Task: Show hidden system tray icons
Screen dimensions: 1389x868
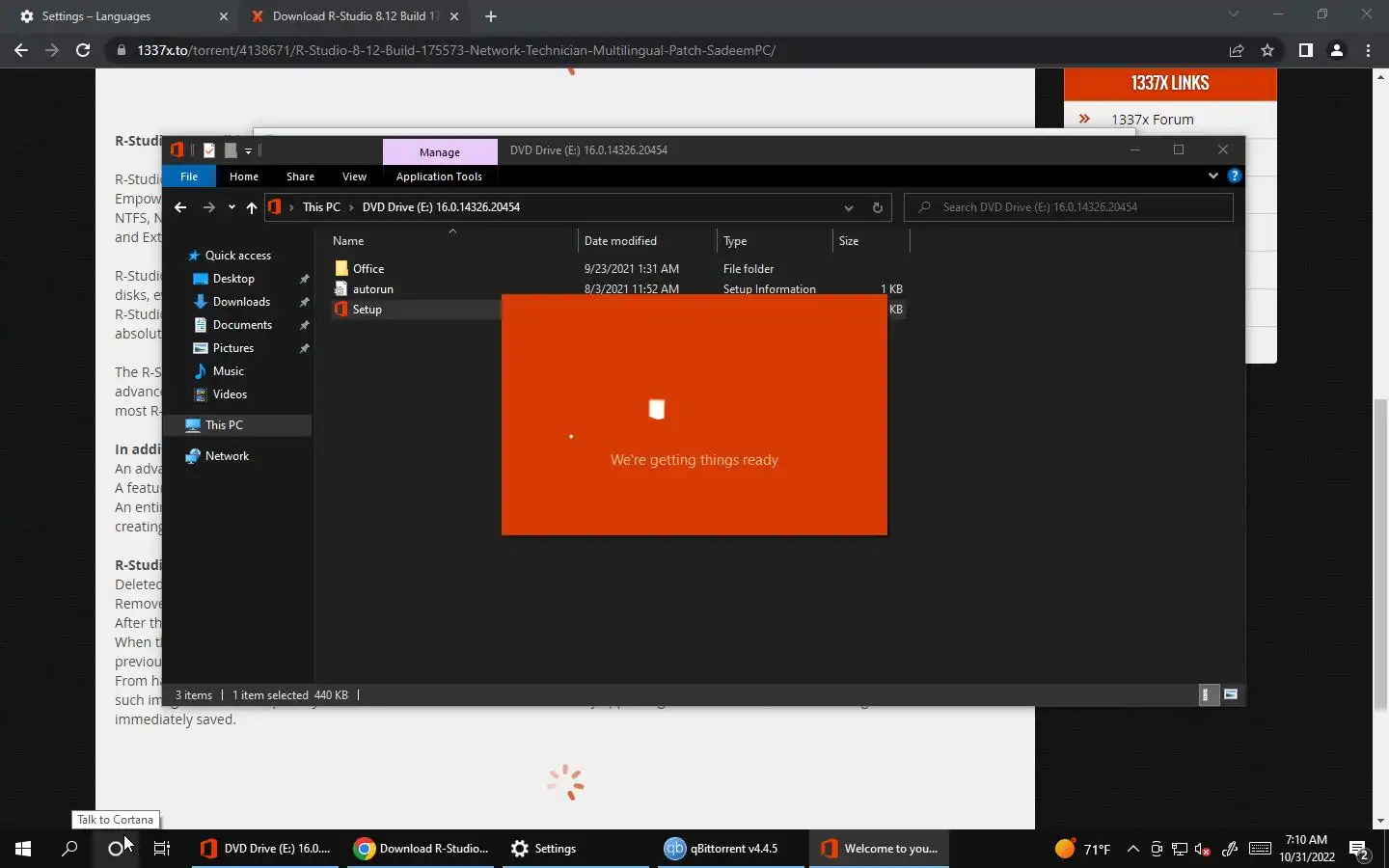Action: [1133, 849]
